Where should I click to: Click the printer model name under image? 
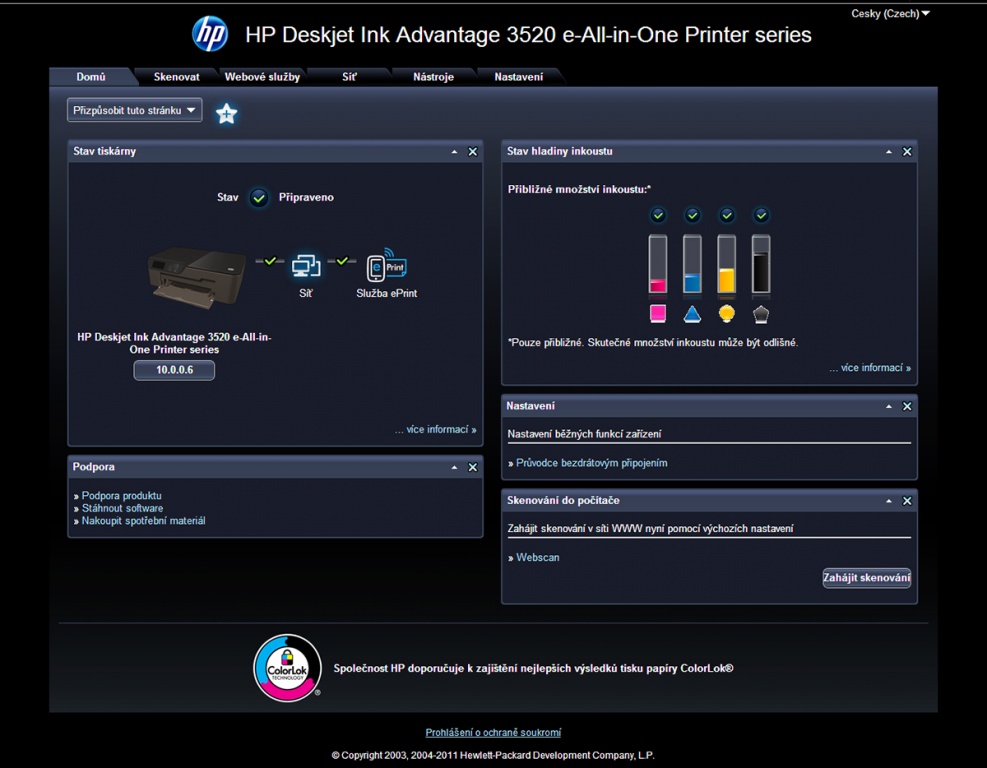tap(174, 344)
